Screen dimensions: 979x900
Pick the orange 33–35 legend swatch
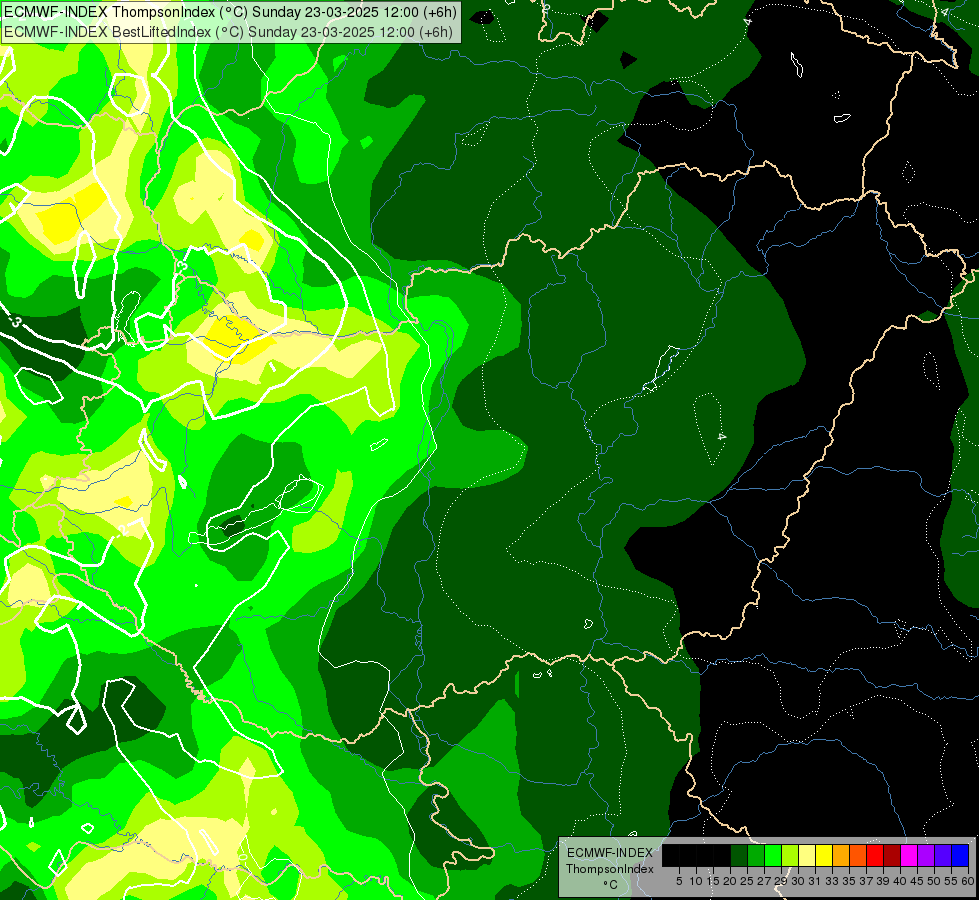point(841,855)
